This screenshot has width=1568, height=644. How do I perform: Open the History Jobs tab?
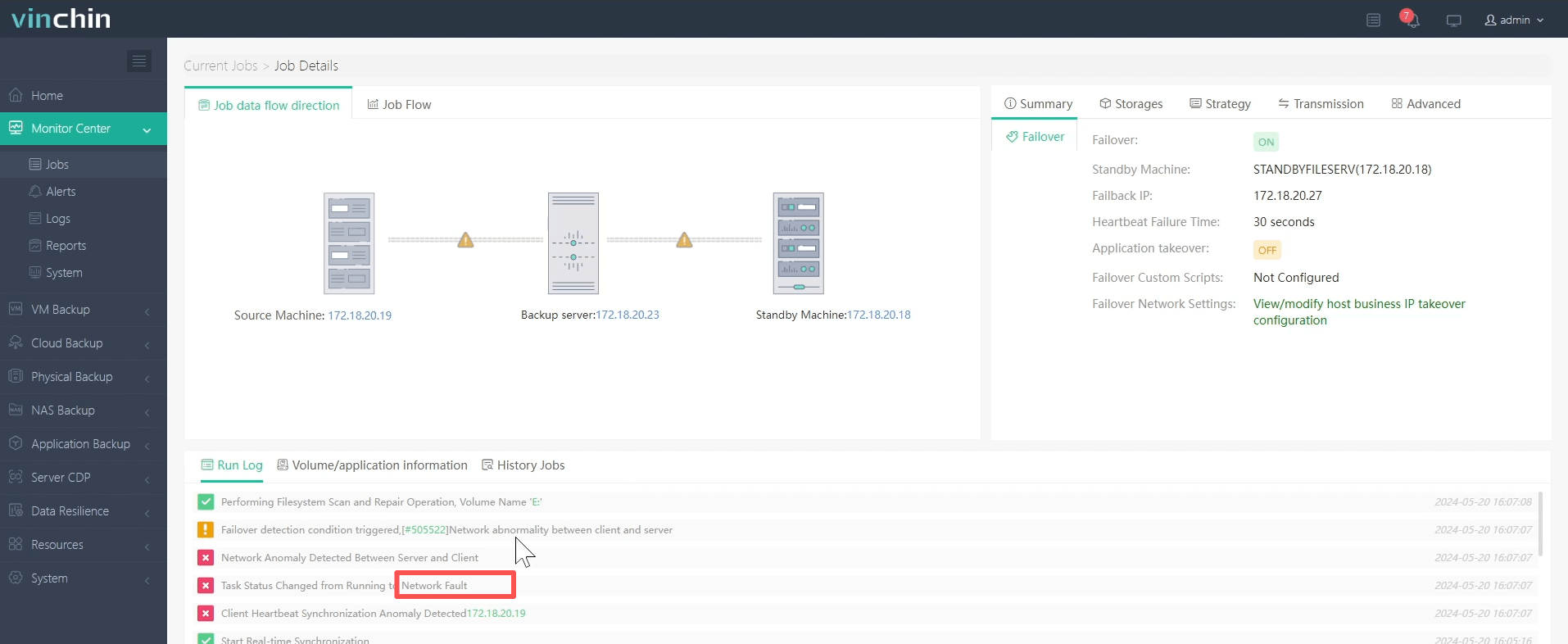523,465
